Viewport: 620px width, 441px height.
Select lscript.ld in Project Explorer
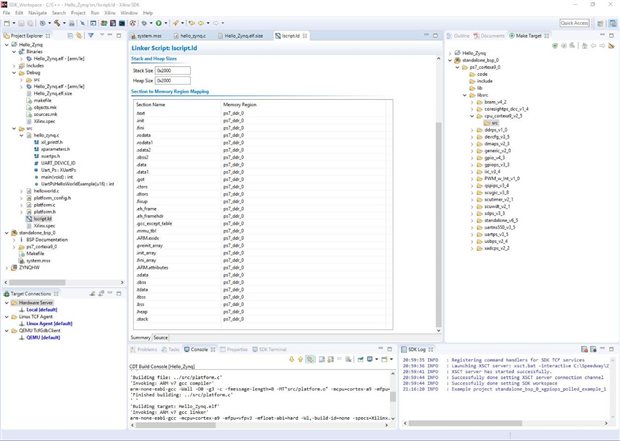[41, 219]
